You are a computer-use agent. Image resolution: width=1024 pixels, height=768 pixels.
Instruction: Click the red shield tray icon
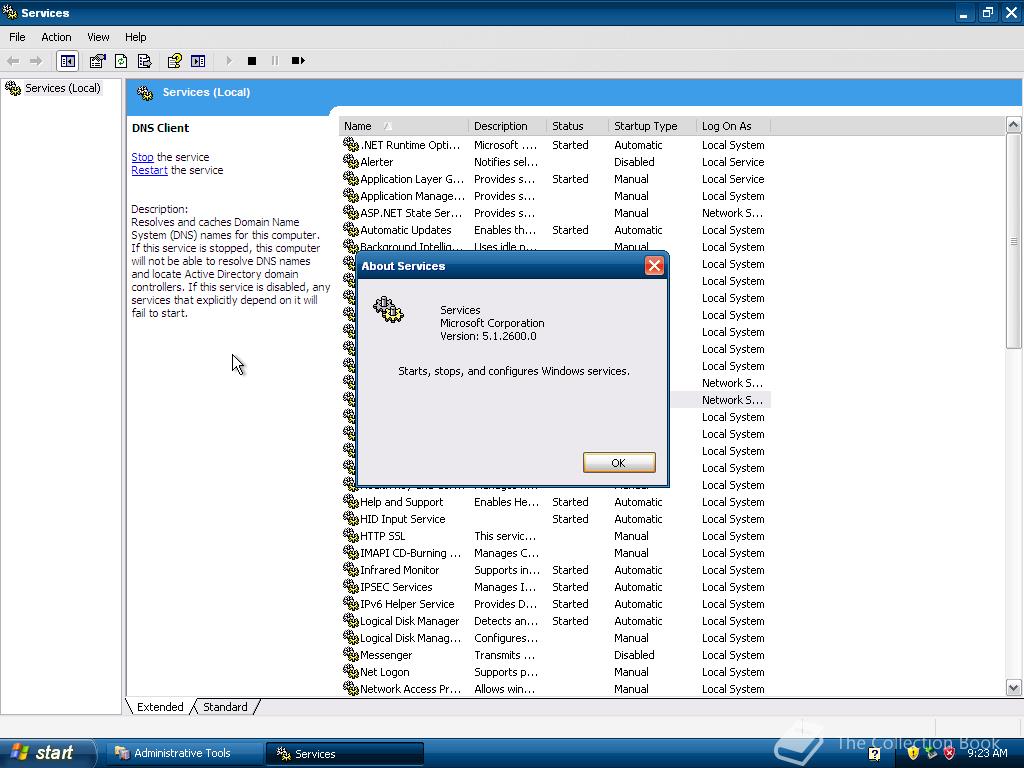[x=950, y=753]
